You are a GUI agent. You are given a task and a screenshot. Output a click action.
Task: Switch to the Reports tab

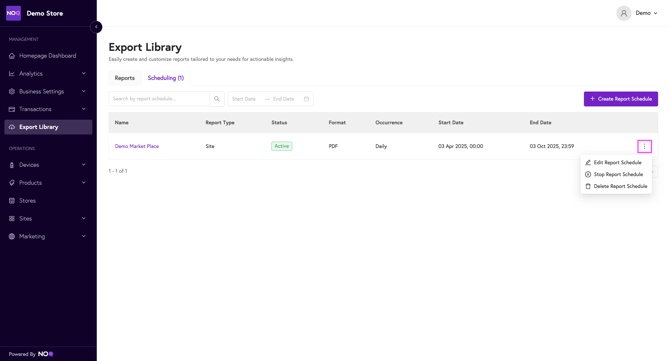[125, 78]
